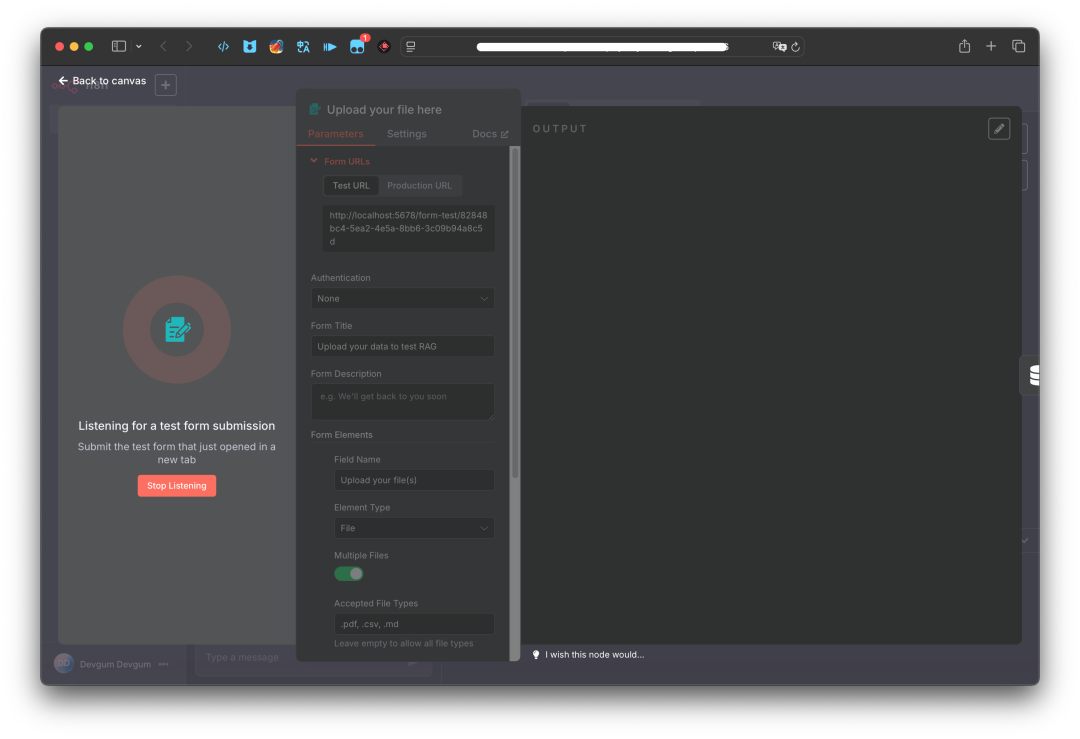Click the developer code extension icon
Viewport: 1080px width, 739px height.
[223, 46]
